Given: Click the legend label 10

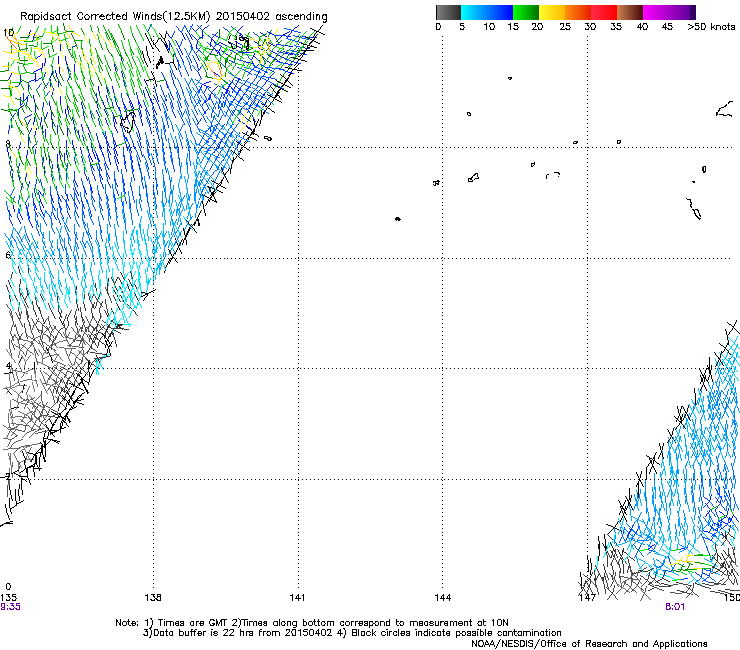Looking at the screenshot, I should [489, 27].
